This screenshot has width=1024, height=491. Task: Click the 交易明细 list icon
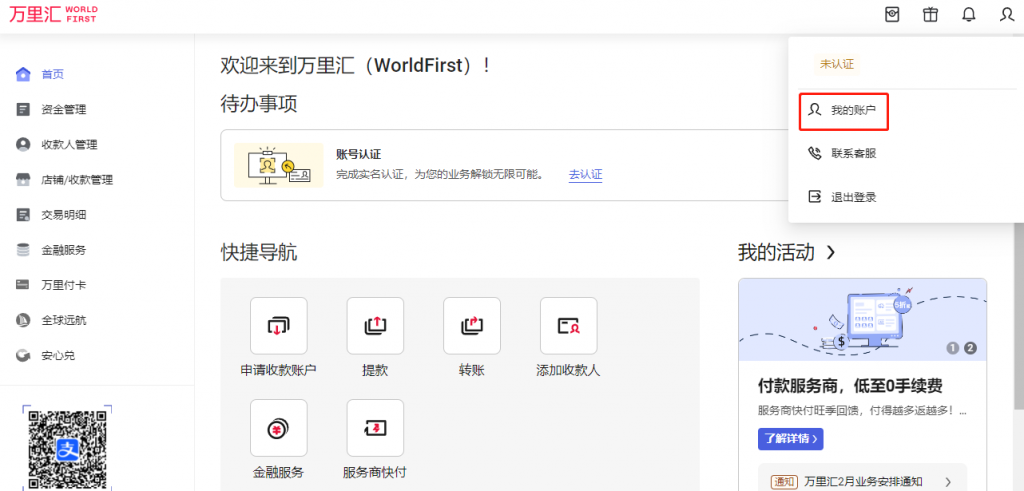click(23, 214)
